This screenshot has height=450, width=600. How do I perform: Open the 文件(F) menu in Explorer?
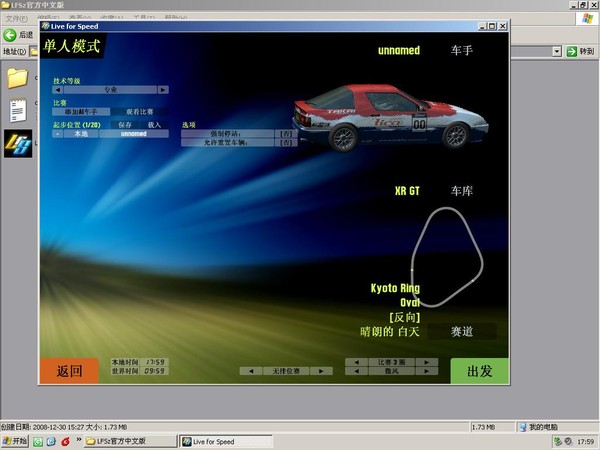(16, 18)
